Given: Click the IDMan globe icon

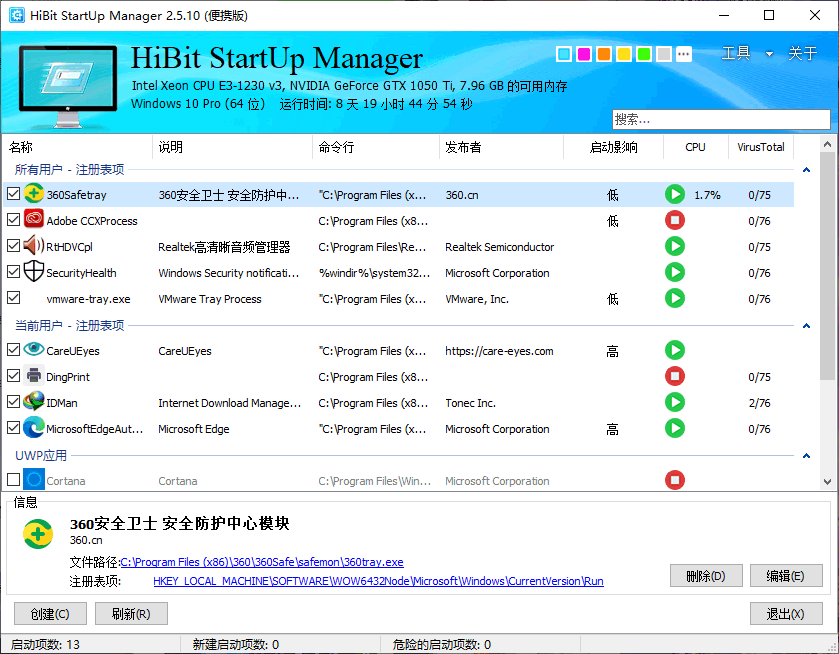Looking at the screenshot, I should (x=34, y=401).
